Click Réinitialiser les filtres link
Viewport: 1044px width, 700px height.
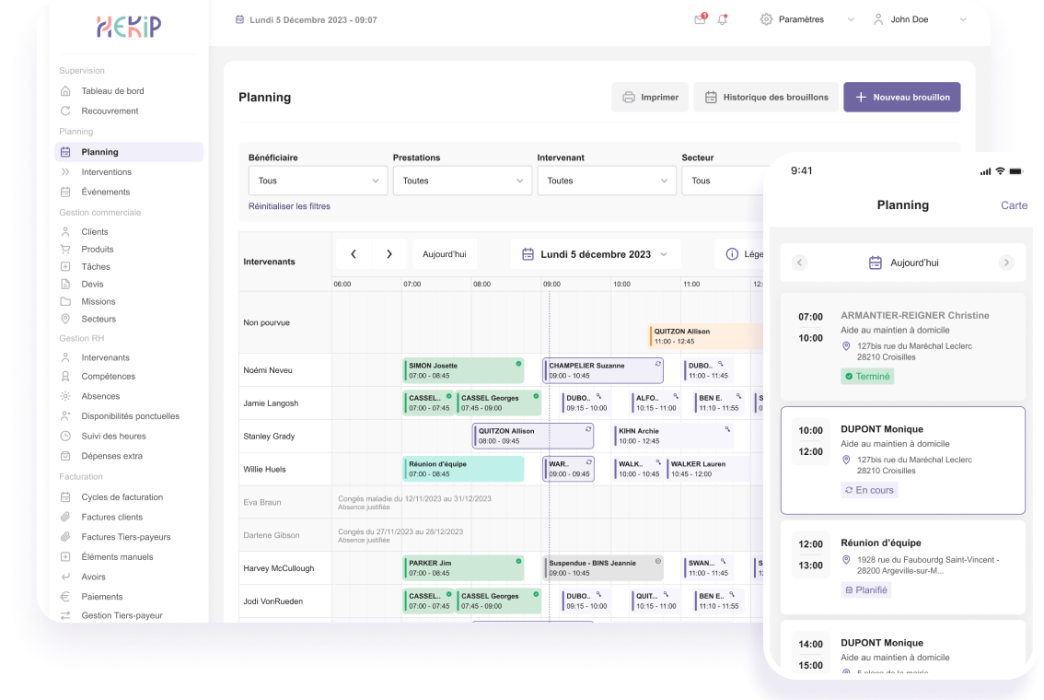pyautogui.click(x=289, y=206)
